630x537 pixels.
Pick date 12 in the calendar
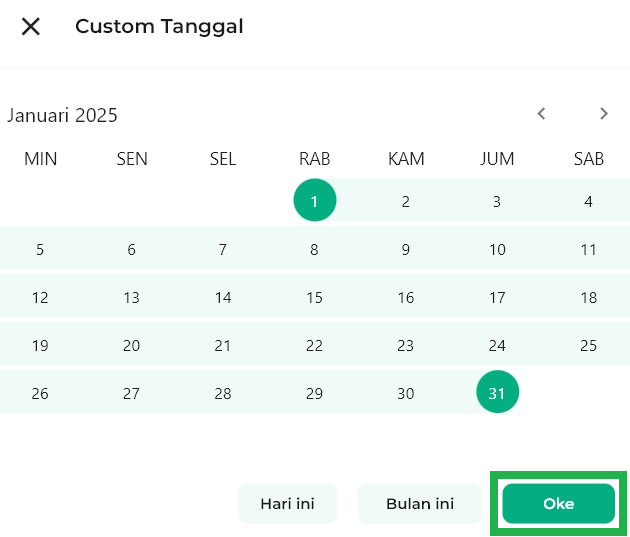click(40, 298)
